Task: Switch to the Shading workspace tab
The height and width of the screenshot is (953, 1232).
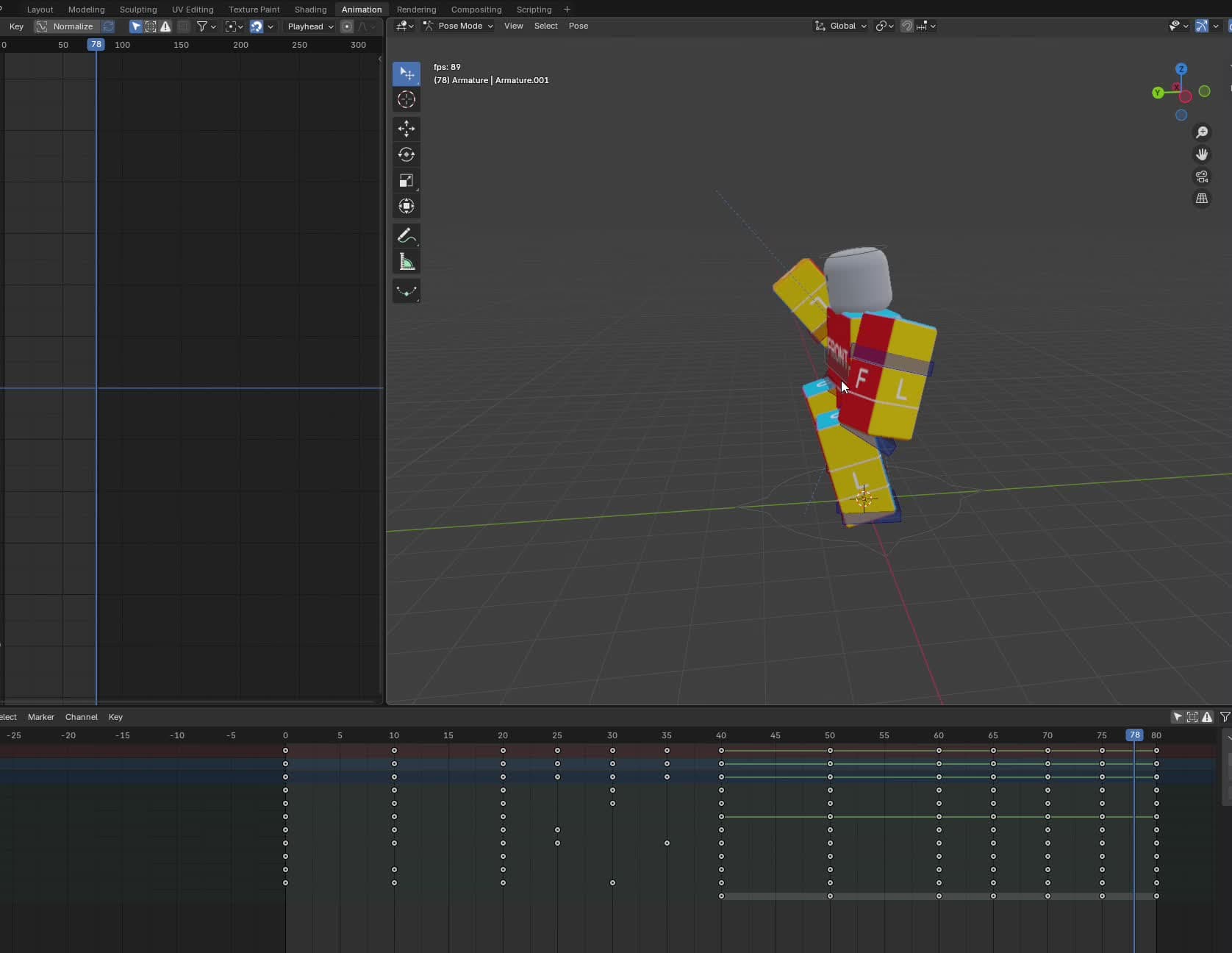Action: [x=310, y=10]
